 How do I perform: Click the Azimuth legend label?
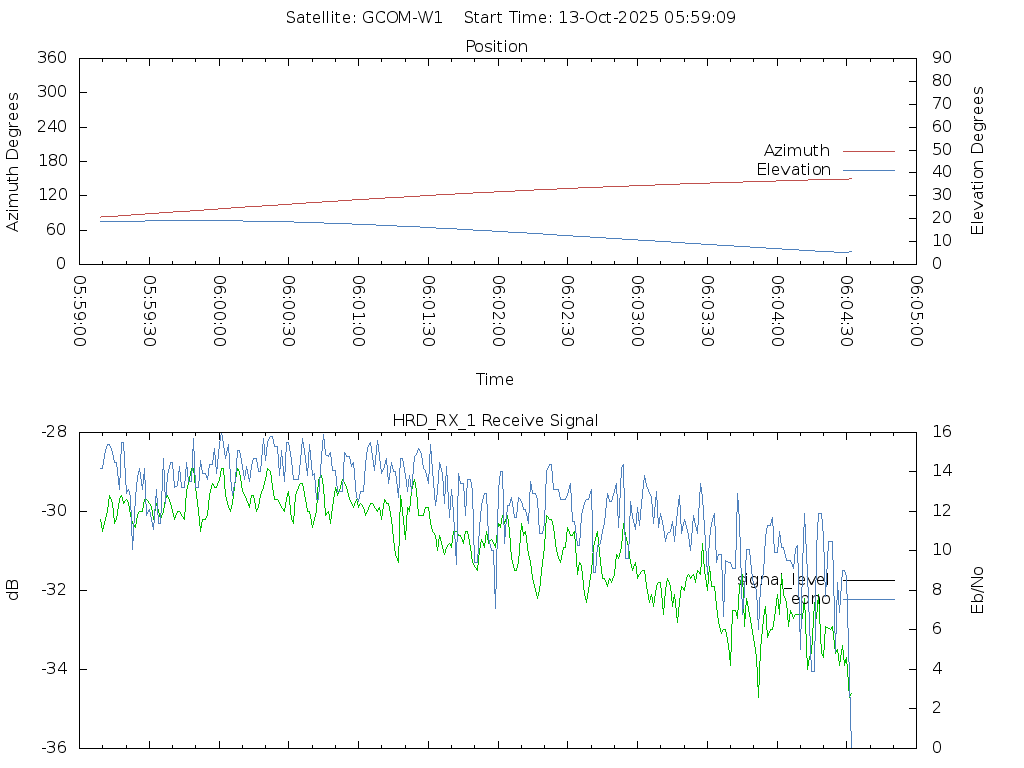[x=796, y=151]
